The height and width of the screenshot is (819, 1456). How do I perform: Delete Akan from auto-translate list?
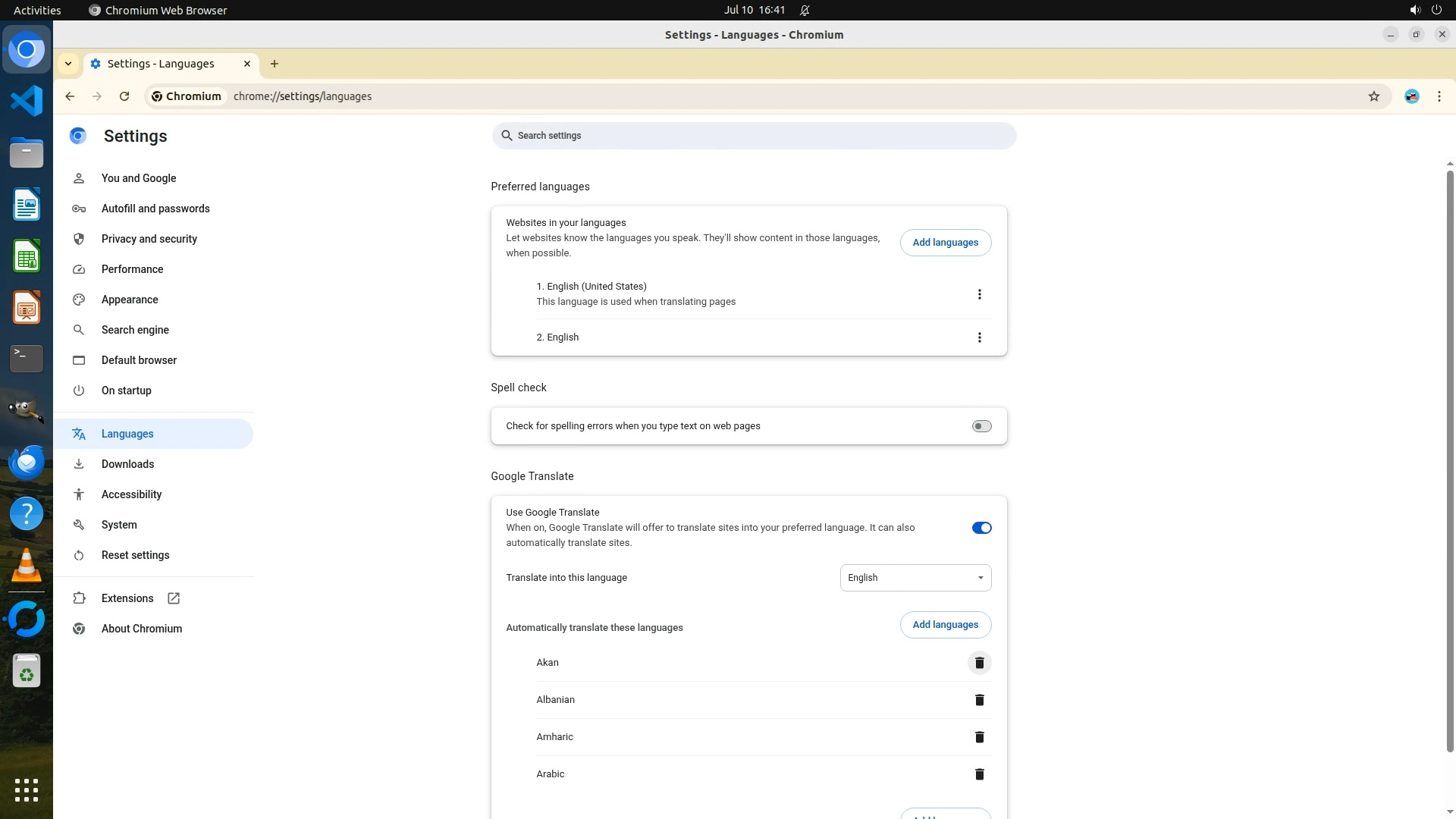click(979, 663)
